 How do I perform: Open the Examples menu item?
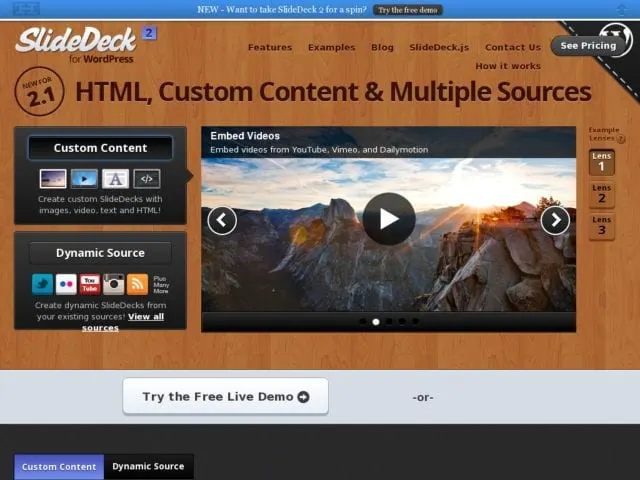tap(331, 47)
